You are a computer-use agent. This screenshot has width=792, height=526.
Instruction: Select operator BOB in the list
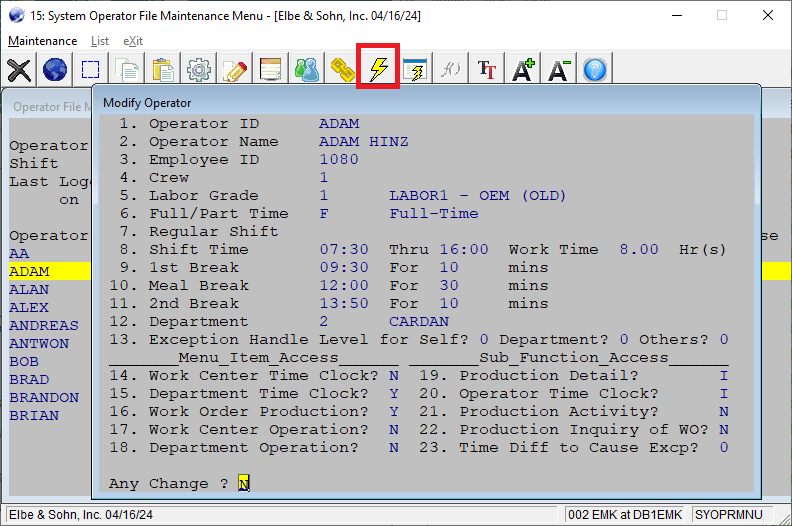[x=24, y=362]
